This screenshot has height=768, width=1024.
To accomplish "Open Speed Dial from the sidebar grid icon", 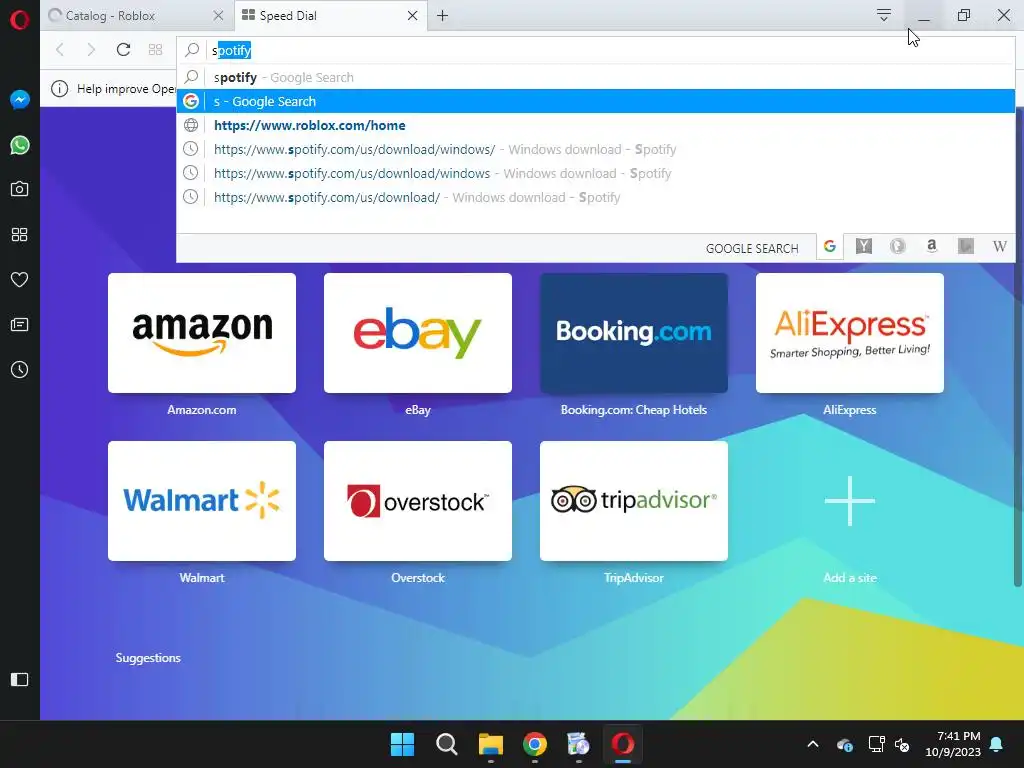I will (20, 234).
